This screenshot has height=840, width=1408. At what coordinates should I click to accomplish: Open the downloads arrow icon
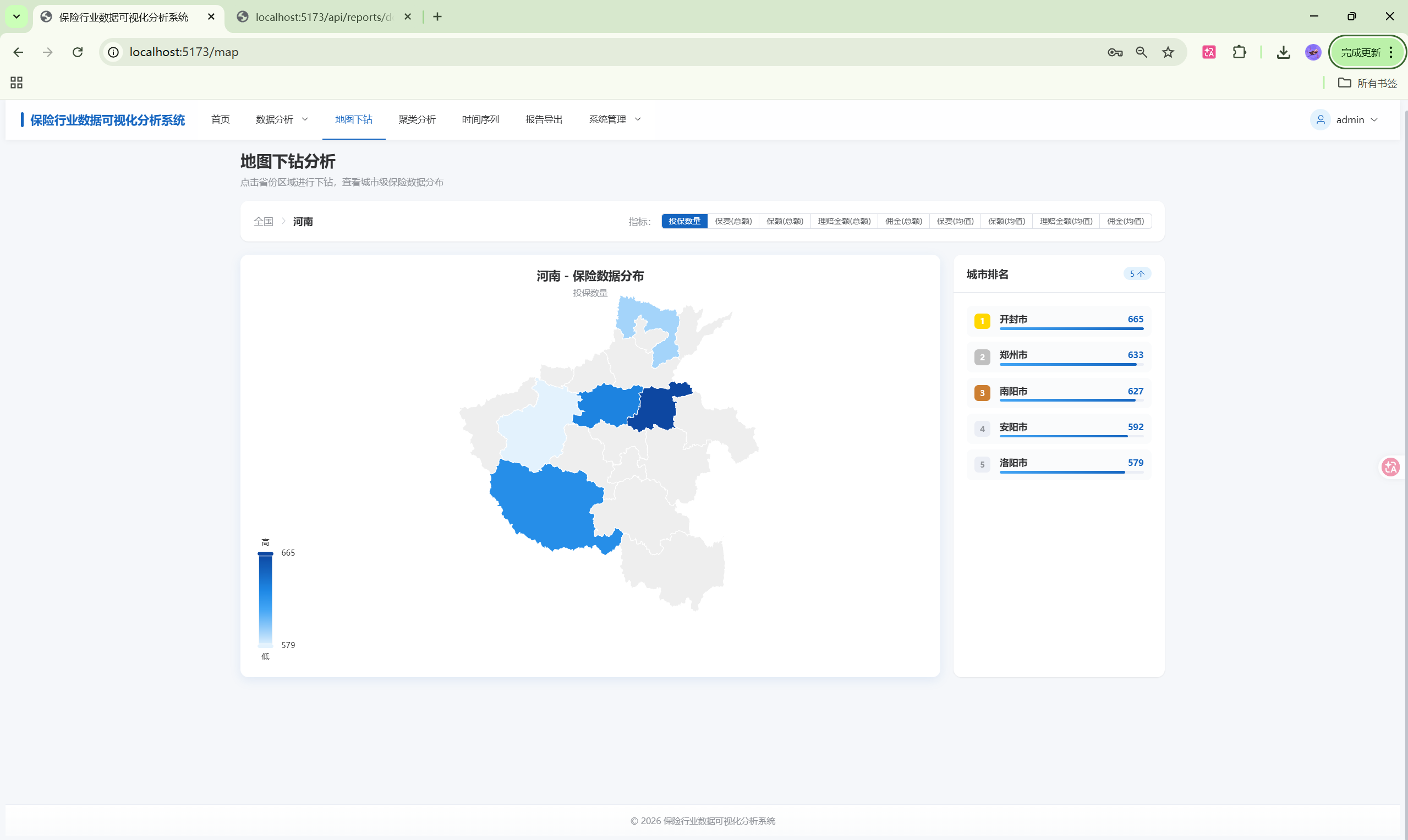[x=1283, y=52]
